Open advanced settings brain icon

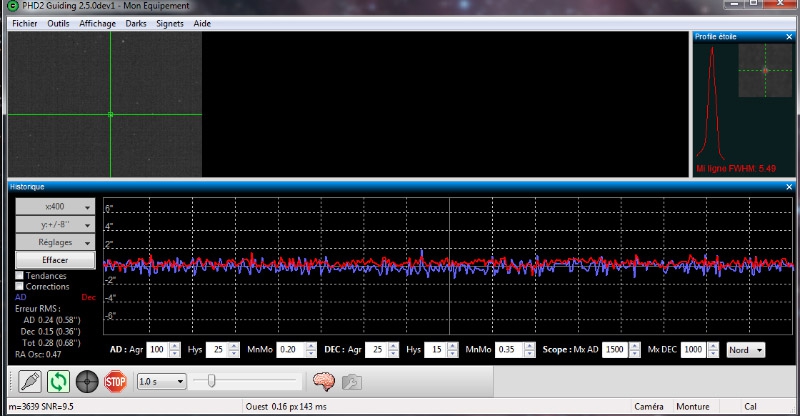(x=324, y=381)
